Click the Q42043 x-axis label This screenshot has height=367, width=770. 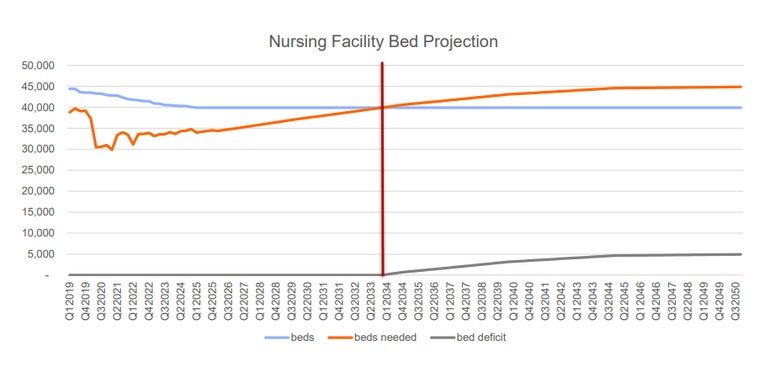coord(593,301)
